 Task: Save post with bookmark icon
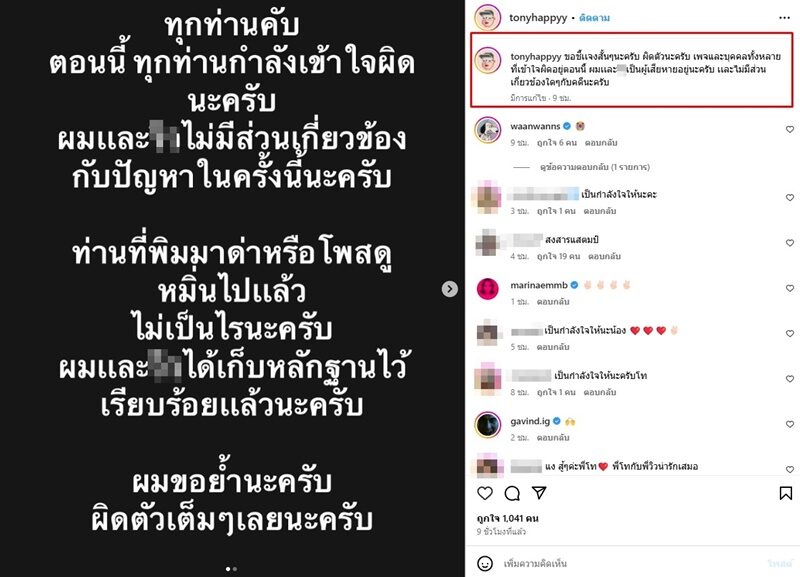tap(786, 493)
